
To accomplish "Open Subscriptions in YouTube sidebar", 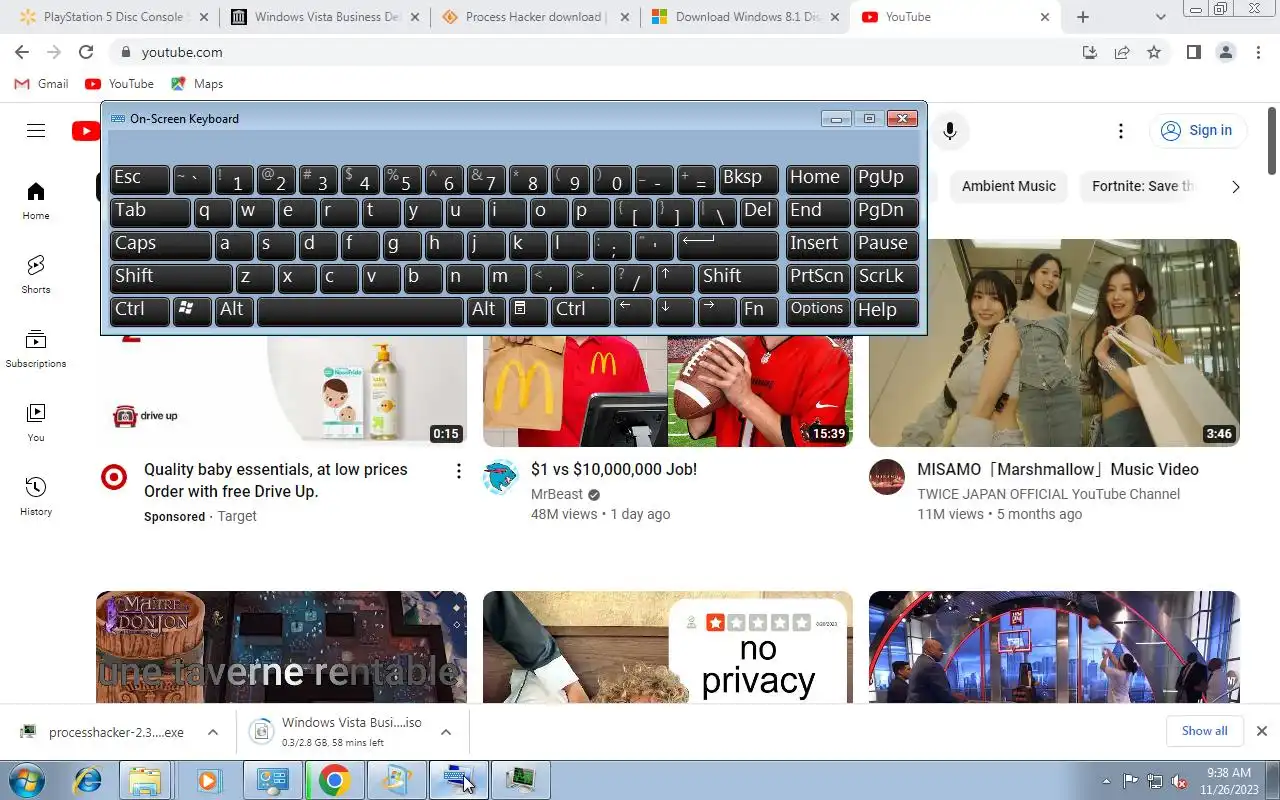I will tap(36, 348).
